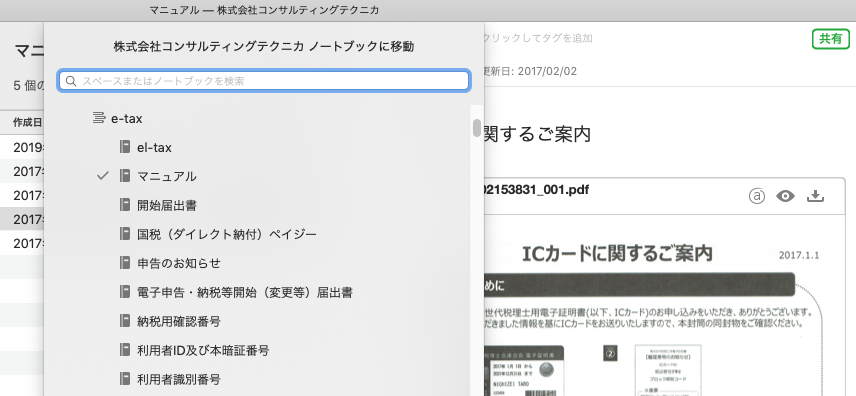
Task: Click the 作成日 column header
Action: pos(27,122)
